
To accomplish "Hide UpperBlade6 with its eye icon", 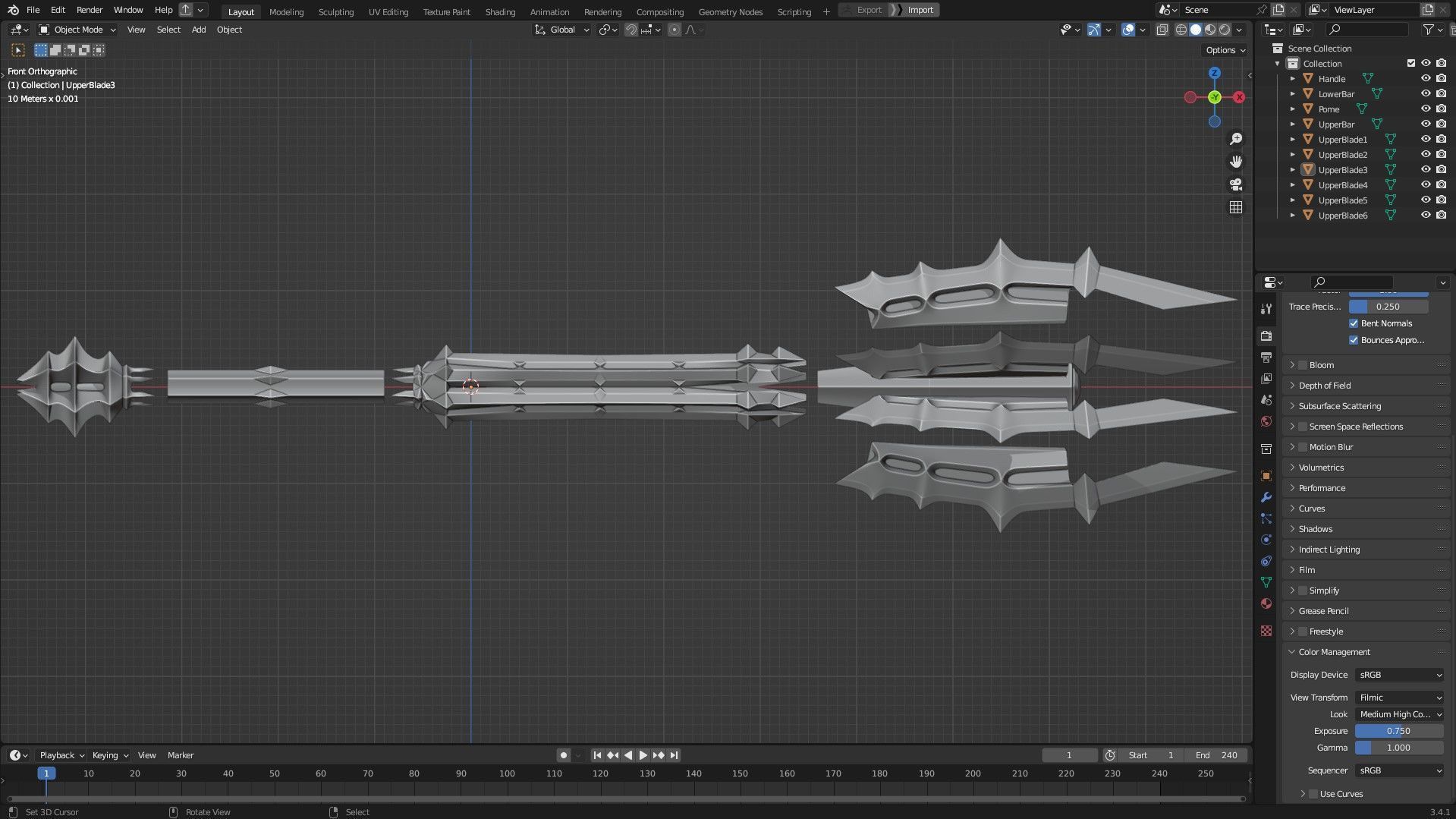I will point(1426,215).
